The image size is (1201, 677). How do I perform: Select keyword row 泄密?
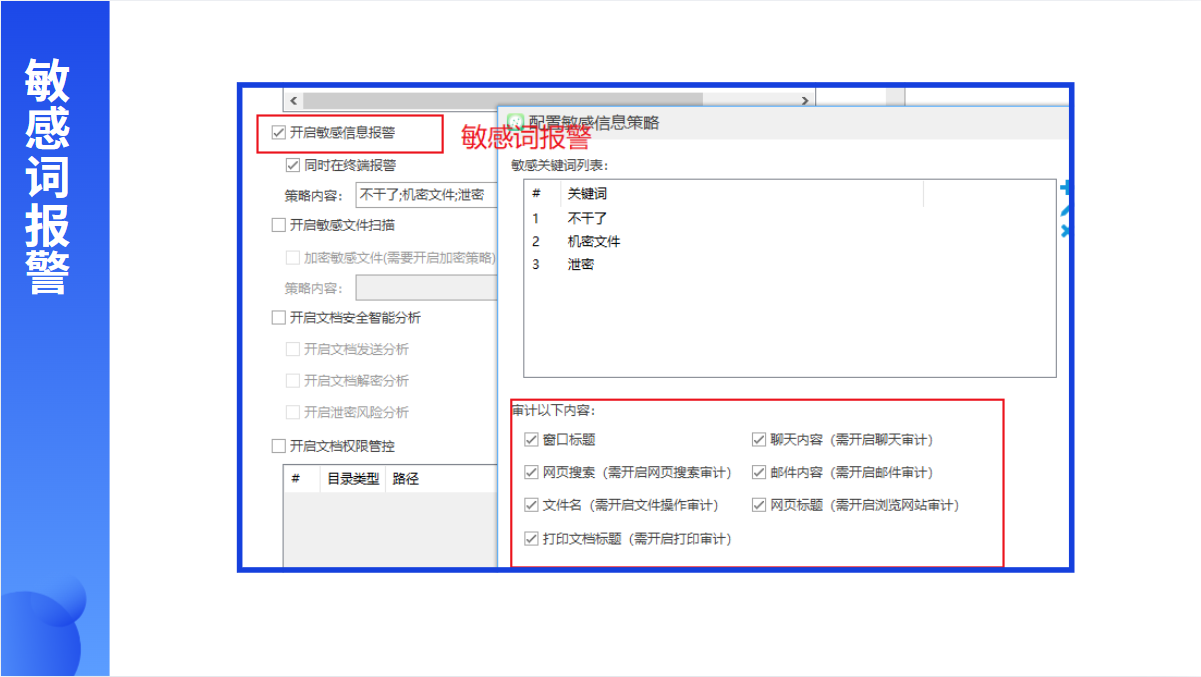(581, 265)
